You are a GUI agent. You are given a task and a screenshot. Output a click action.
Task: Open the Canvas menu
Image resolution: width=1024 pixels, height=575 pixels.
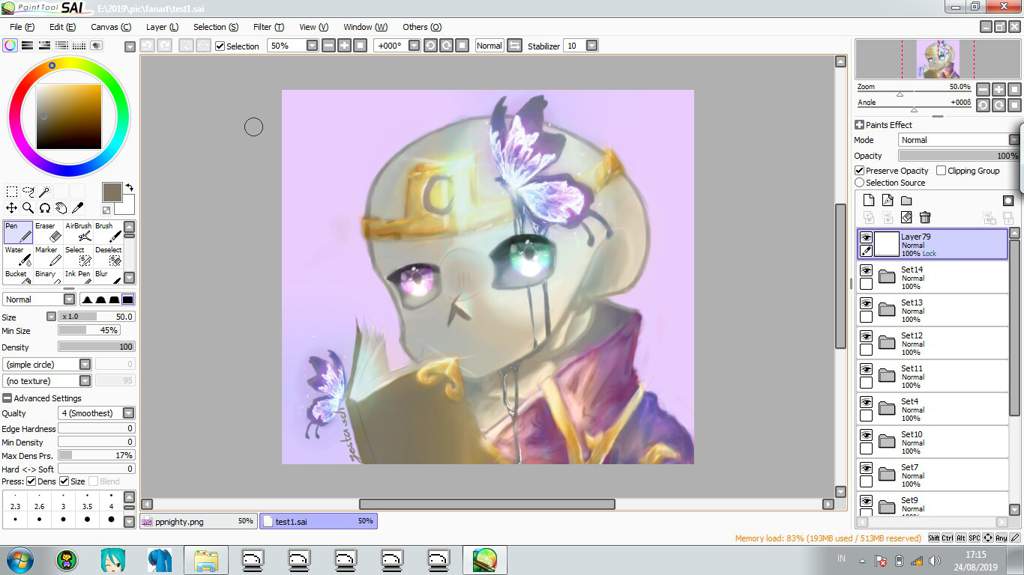click(110, 27)
